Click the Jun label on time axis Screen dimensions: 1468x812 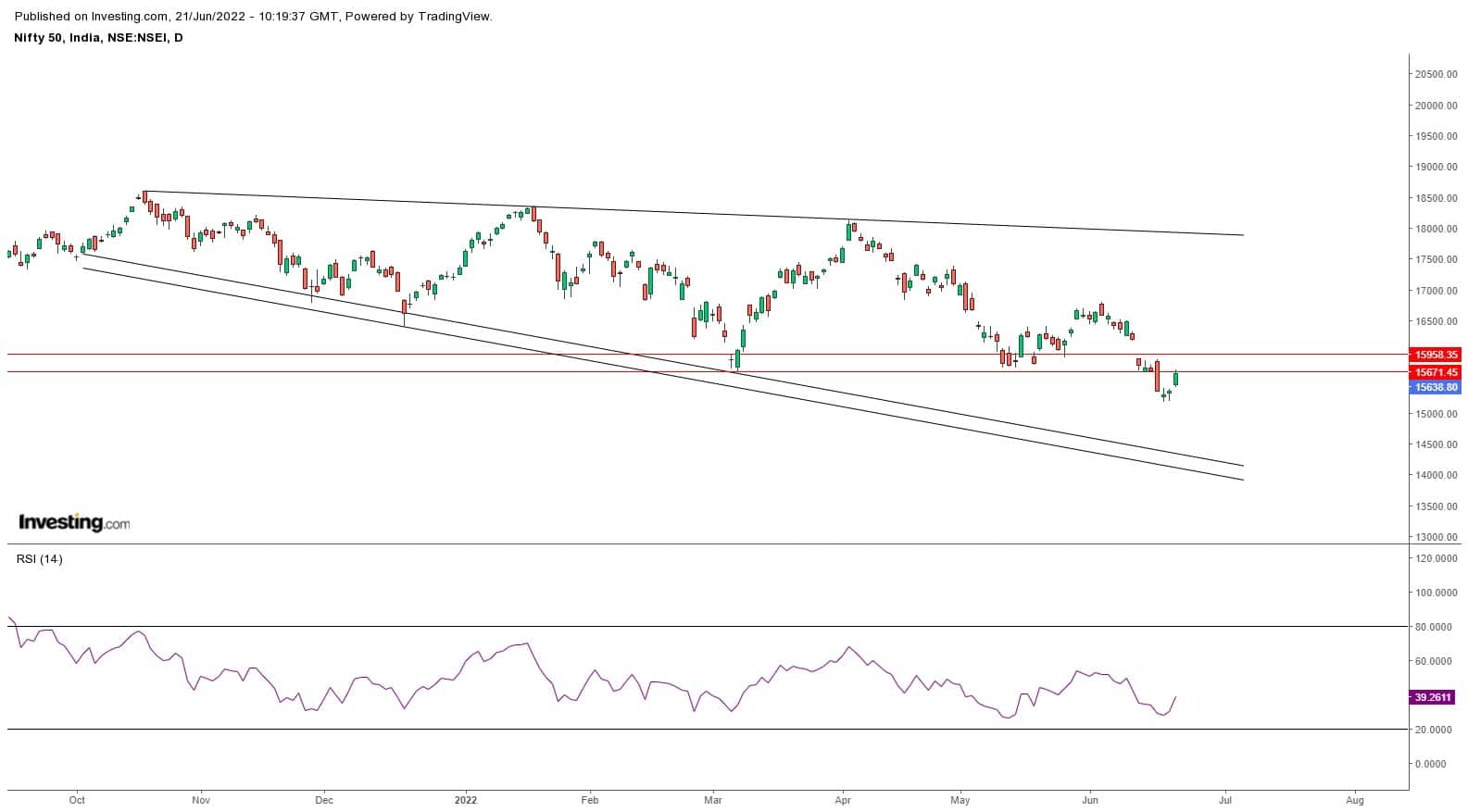[x=1090, y=800]
